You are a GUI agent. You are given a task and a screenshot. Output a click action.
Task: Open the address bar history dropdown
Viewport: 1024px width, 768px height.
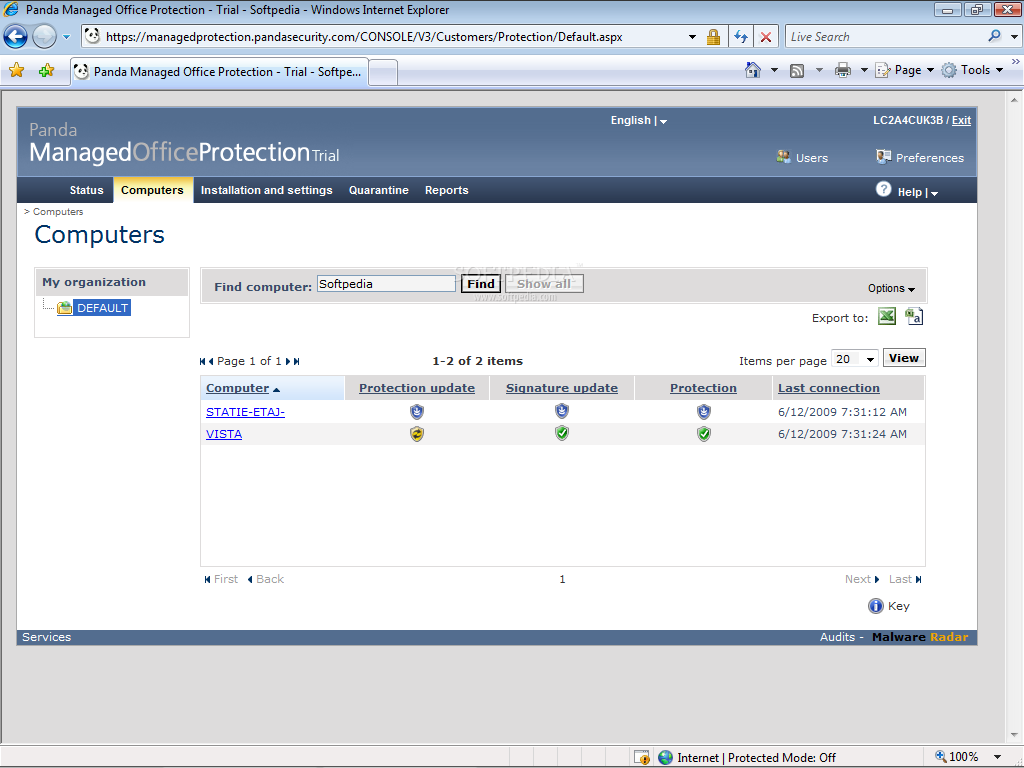click(x=692, y=37)
